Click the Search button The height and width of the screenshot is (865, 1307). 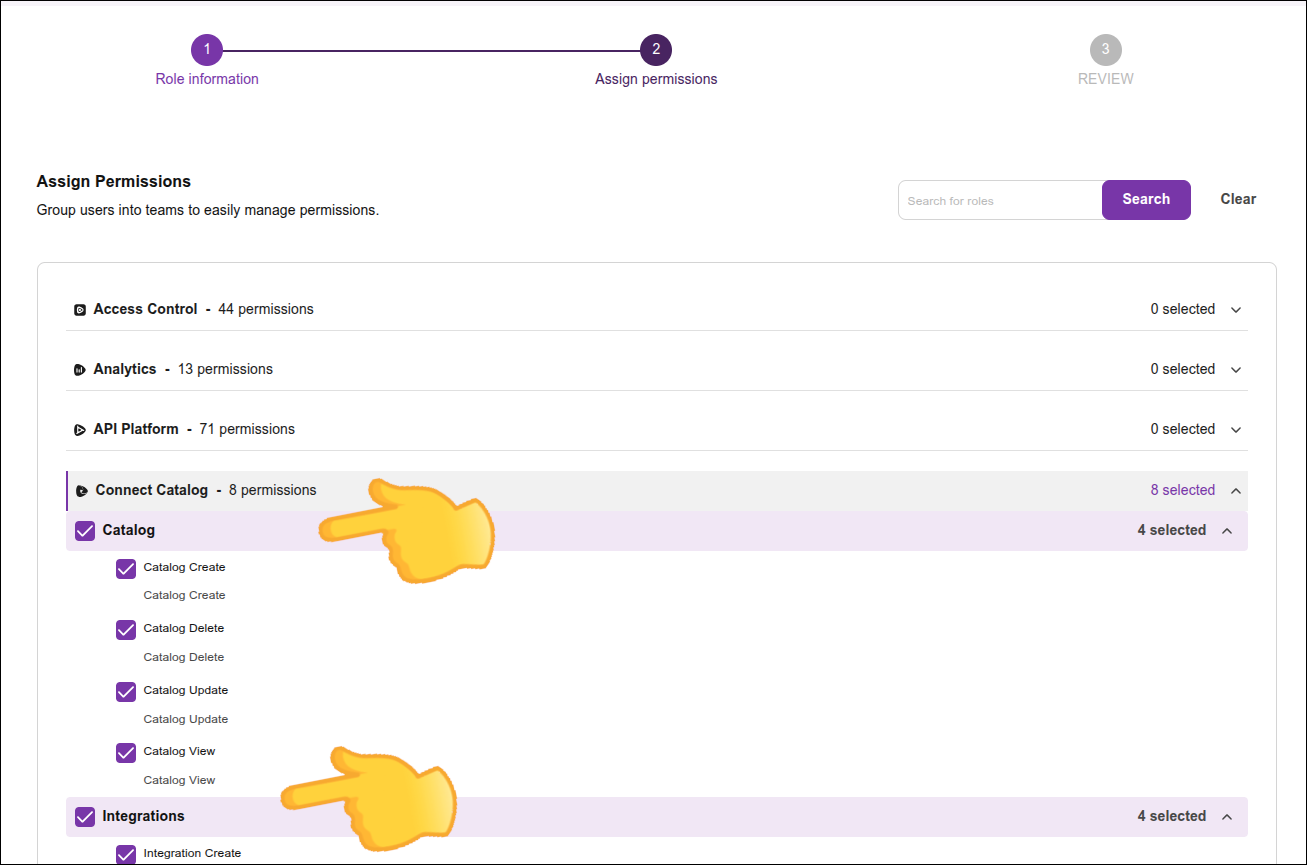[1146, 199]
